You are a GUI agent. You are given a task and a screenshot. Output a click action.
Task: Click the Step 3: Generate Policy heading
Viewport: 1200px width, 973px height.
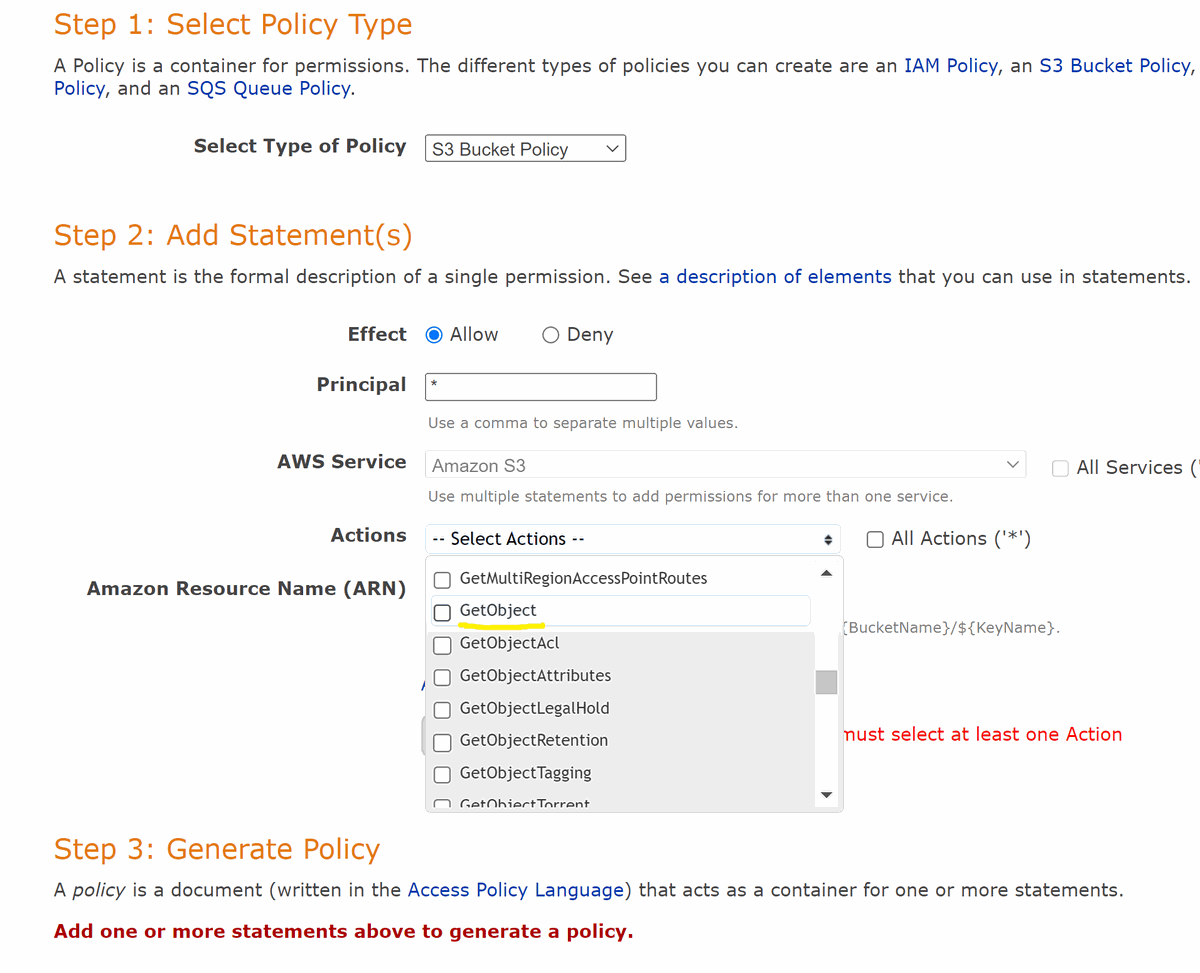tap(217, 849)
